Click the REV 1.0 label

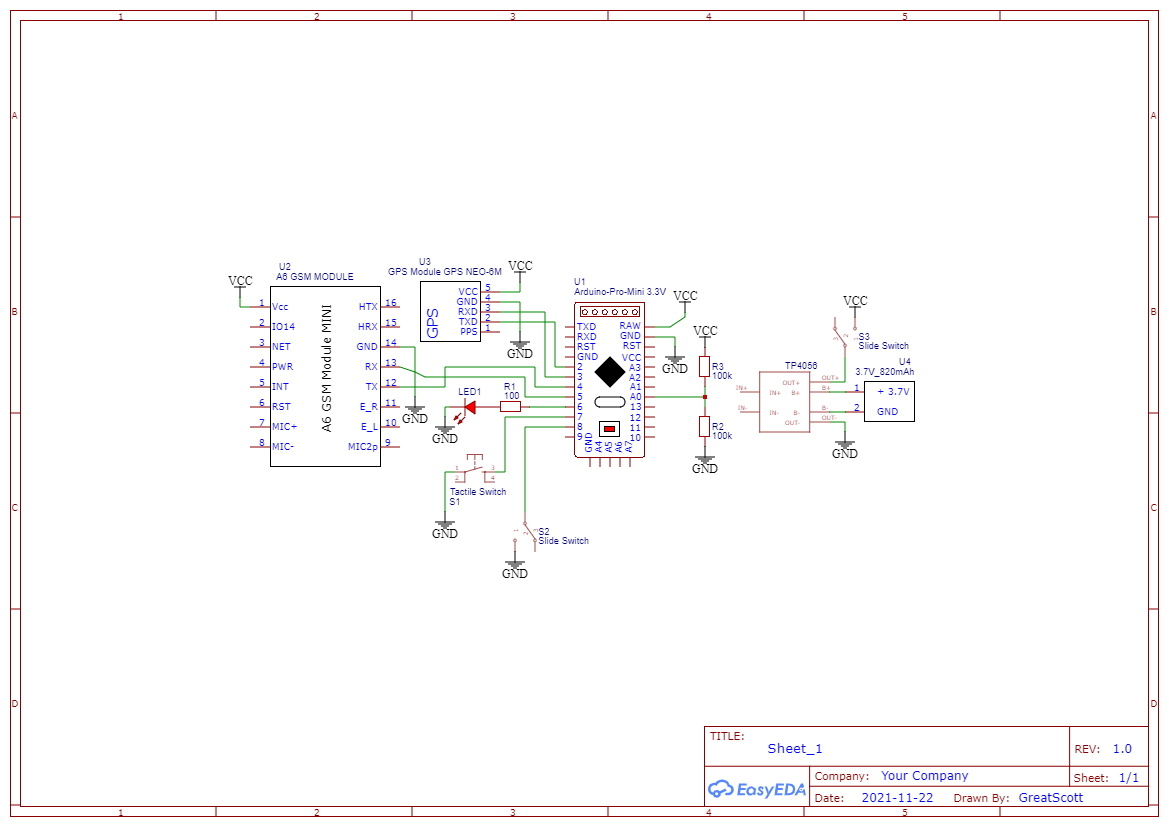point(1107,748)
